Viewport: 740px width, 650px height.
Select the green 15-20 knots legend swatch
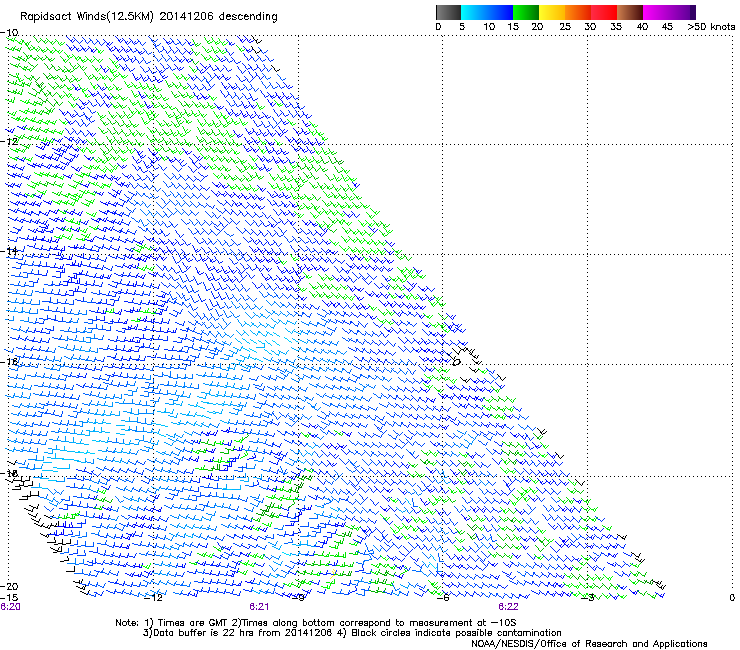tap(526, 12)
